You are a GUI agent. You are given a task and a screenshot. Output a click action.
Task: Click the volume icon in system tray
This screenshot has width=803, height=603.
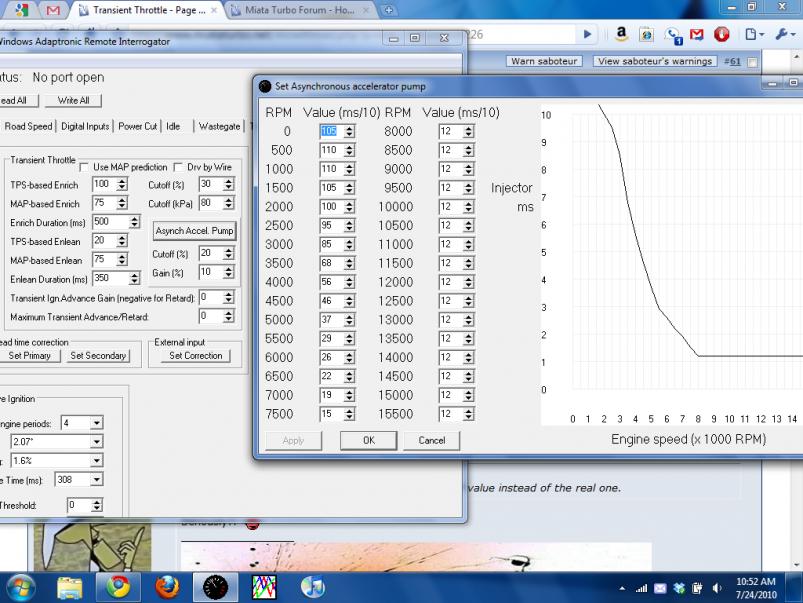point(717,588)
